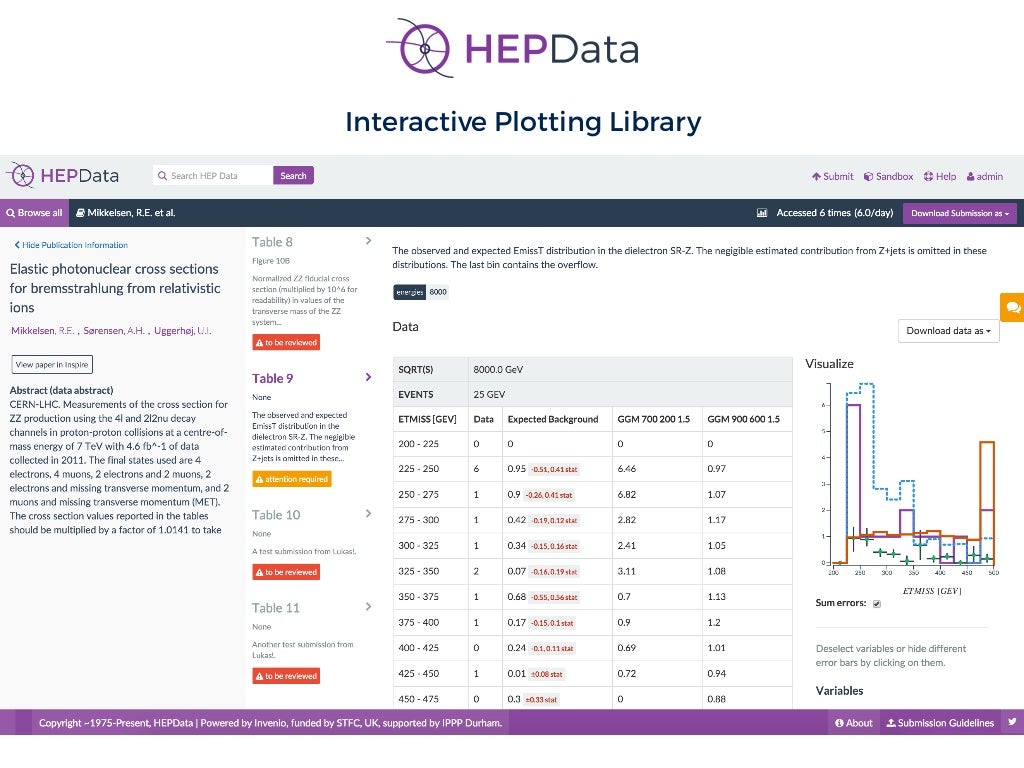1024x768 pixels.
Task: Click the admin user icon
Action: (970, 176)
